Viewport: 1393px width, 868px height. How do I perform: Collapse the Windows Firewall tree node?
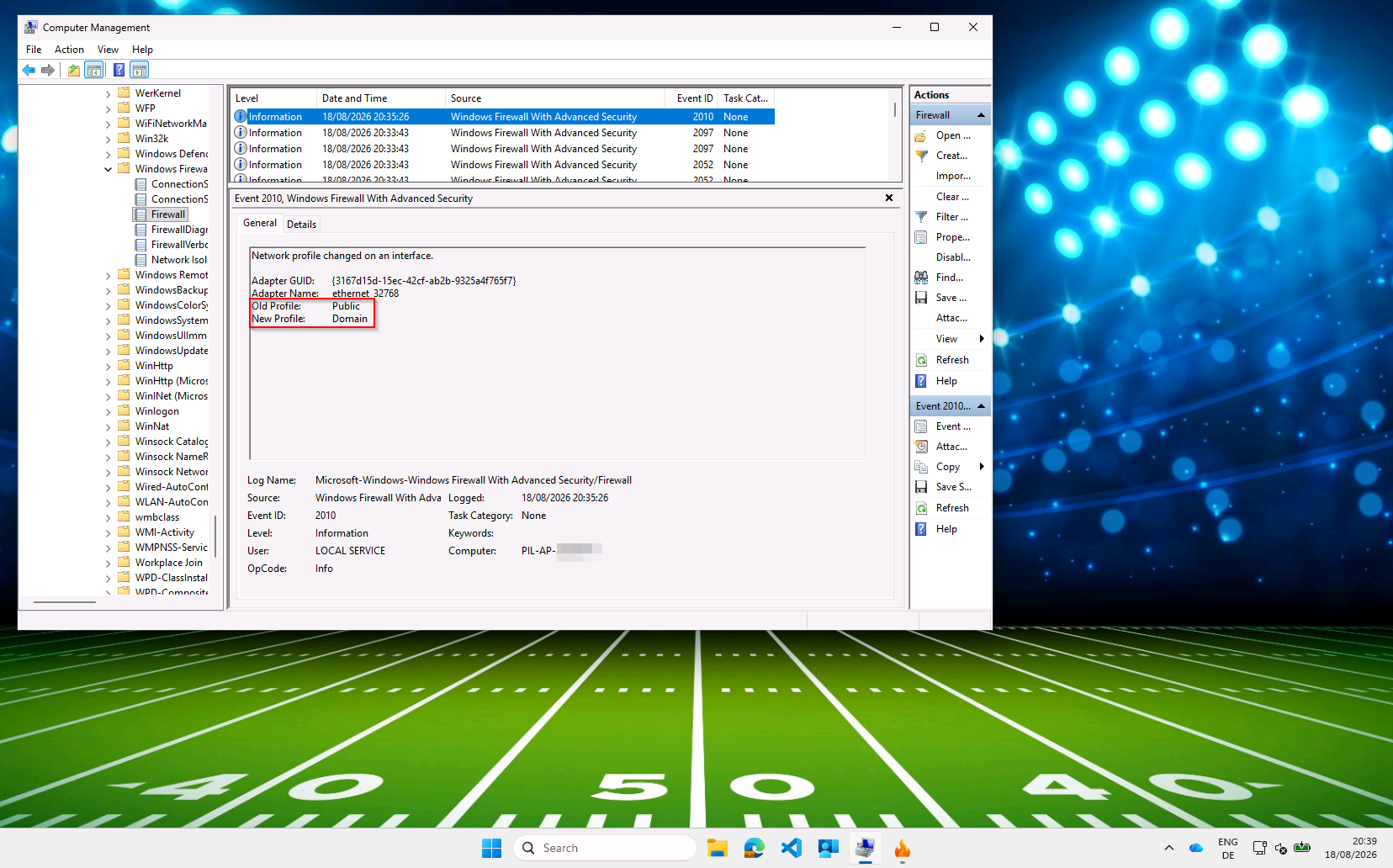(109, 169)
